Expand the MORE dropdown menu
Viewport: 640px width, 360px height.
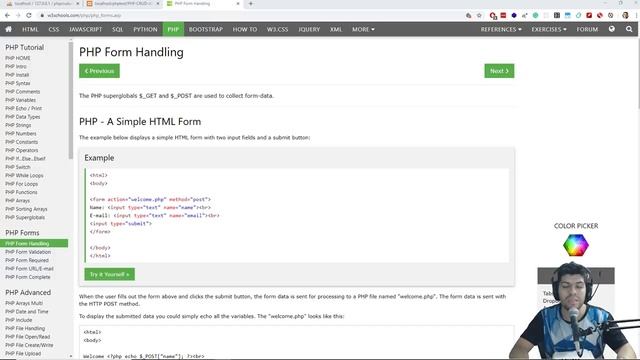click(363, 29)
